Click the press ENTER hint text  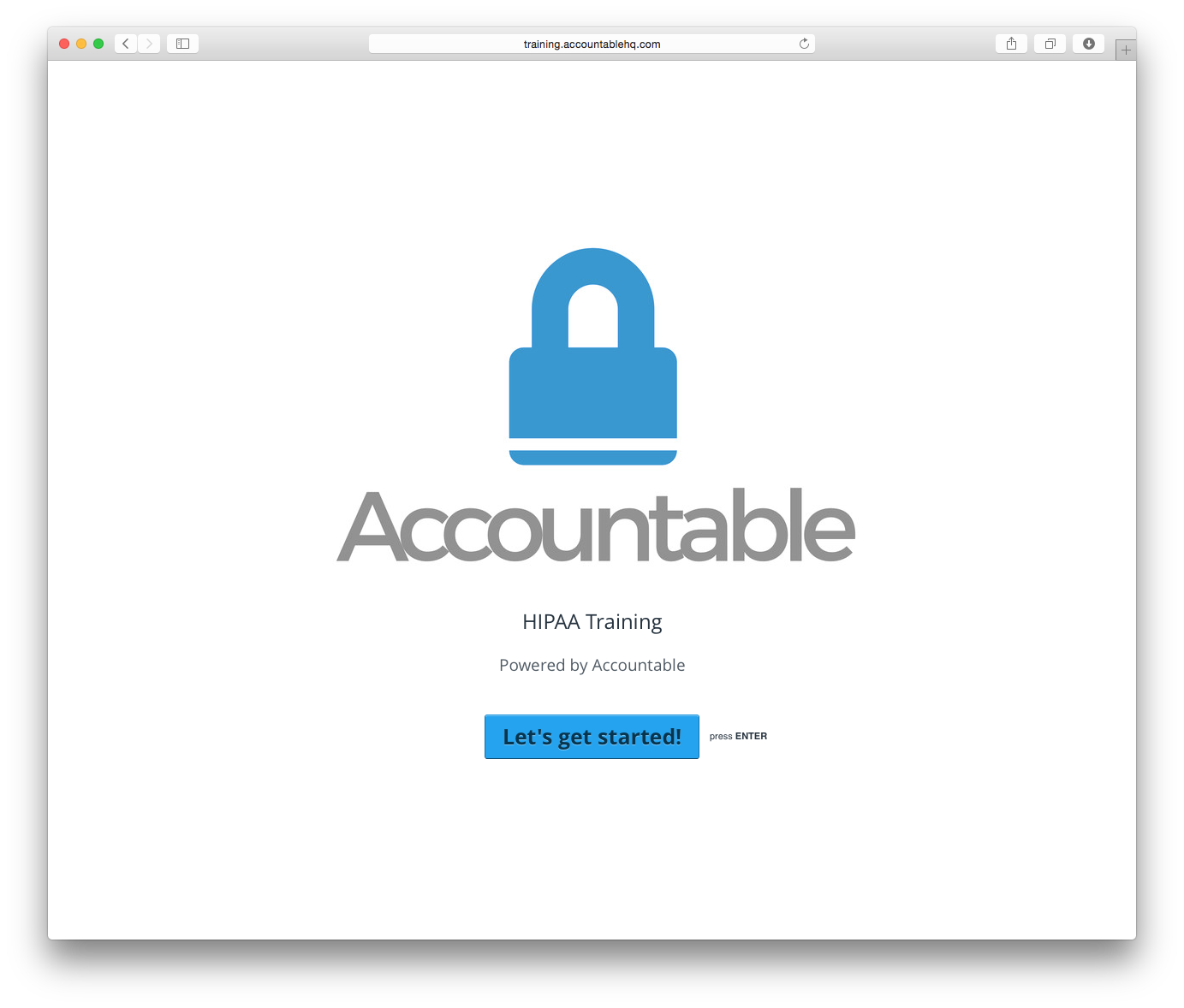(x=738, y=736)
